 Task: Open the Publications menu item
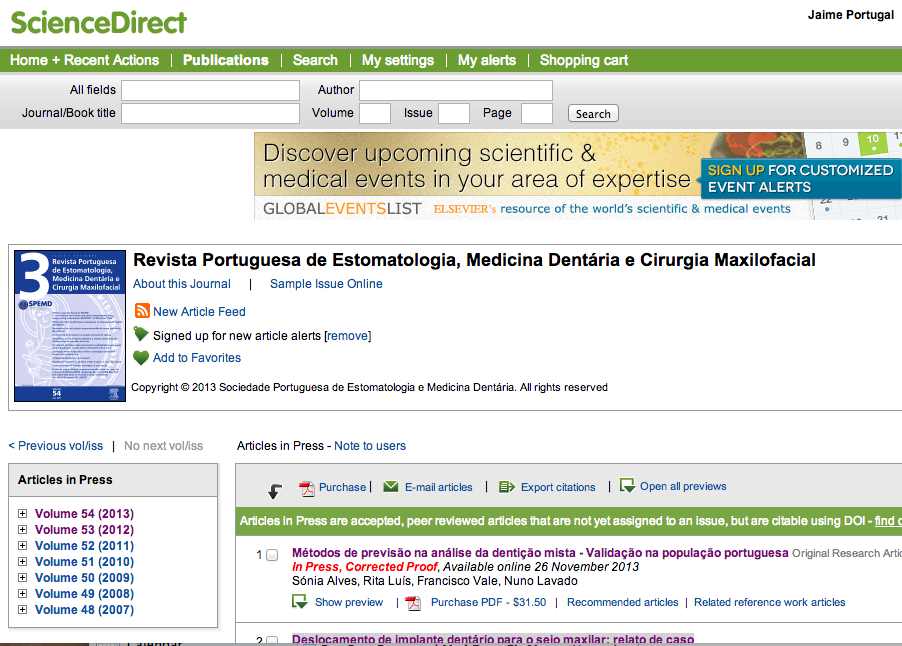point(226,60)
